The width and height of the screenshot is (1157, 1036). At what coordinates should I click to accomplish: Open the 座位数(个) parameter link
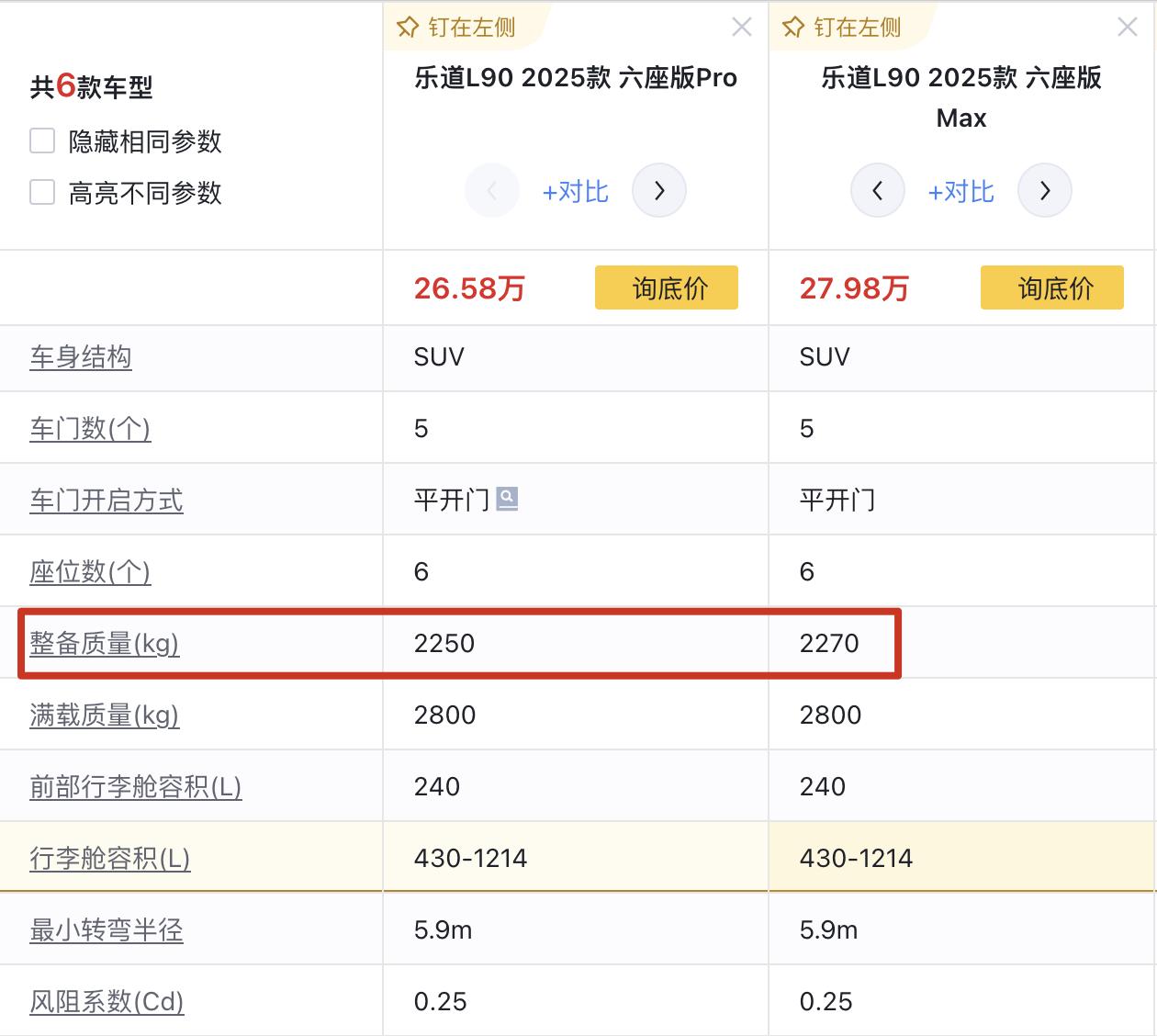pos(90,572)
